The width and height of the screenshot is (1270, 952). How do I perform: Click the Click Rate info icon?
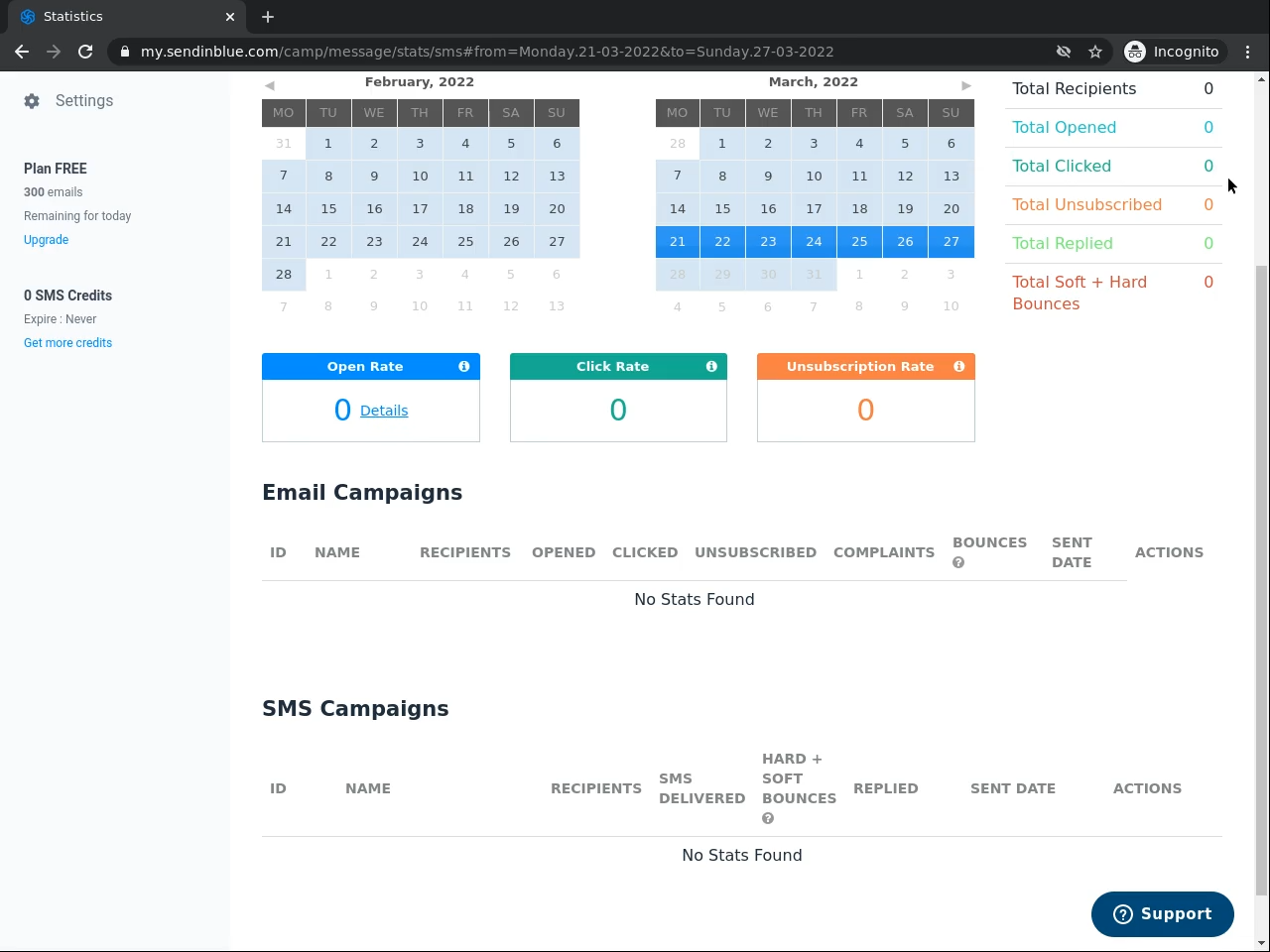711,367
